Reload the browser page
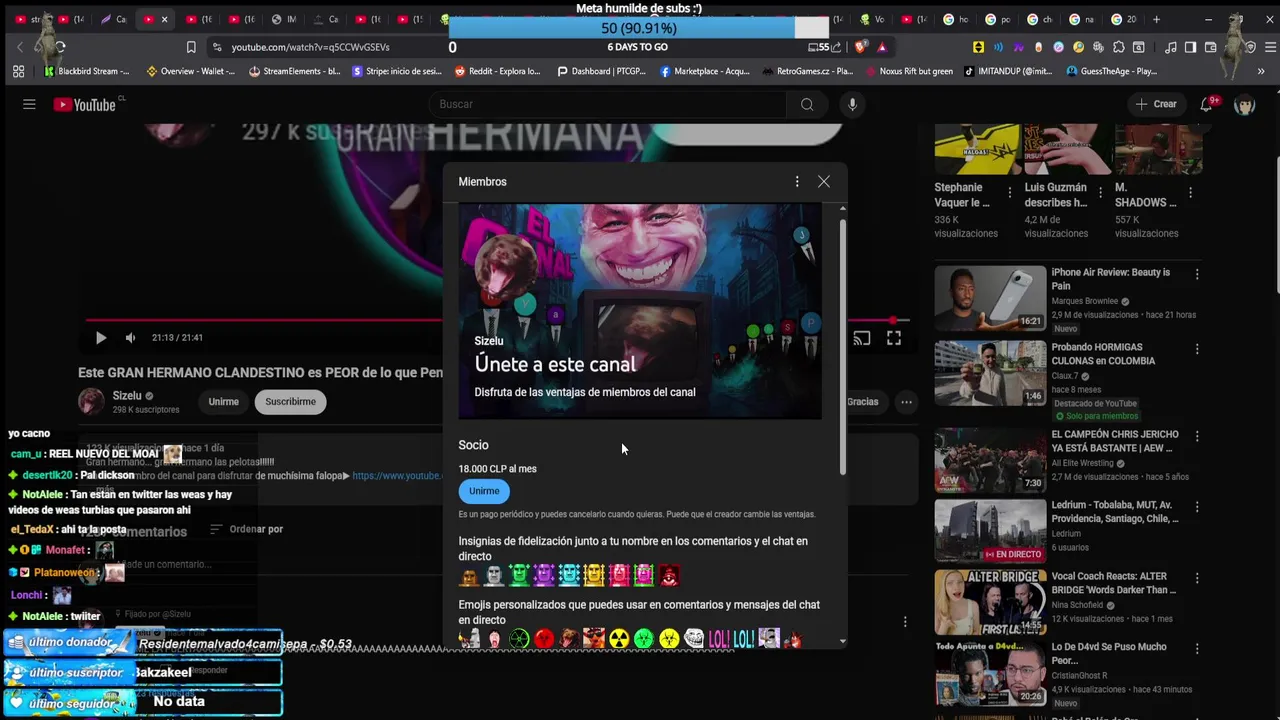1280x720 pixels. [61, 47]
